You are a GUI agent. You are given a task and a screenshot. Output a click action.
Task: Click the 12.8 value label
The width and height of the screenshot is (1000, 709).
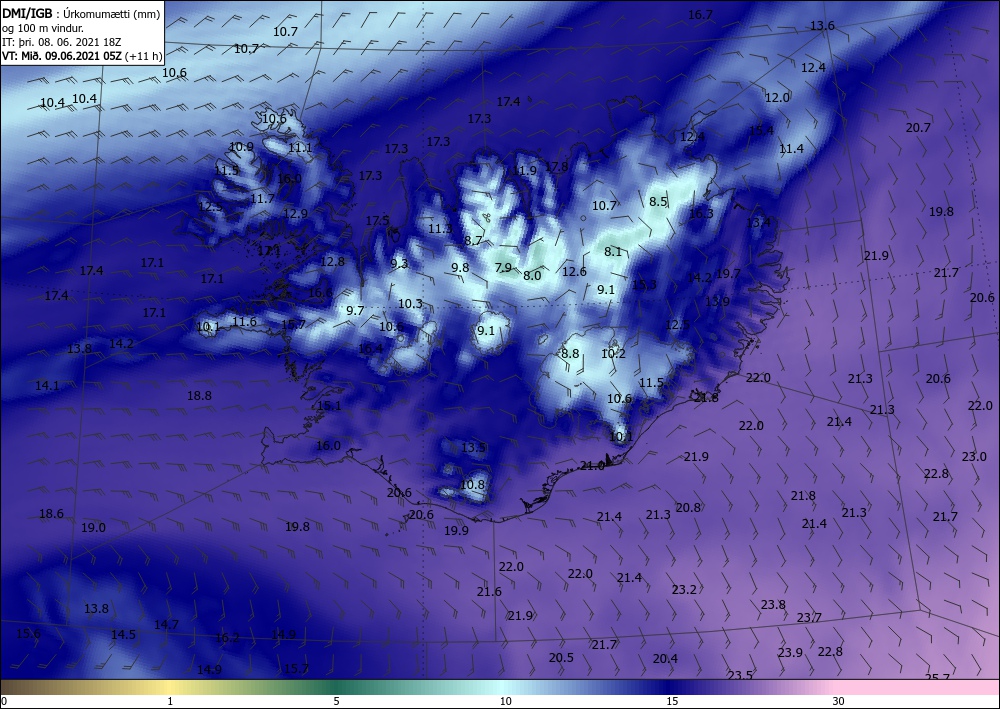point(332,261)
